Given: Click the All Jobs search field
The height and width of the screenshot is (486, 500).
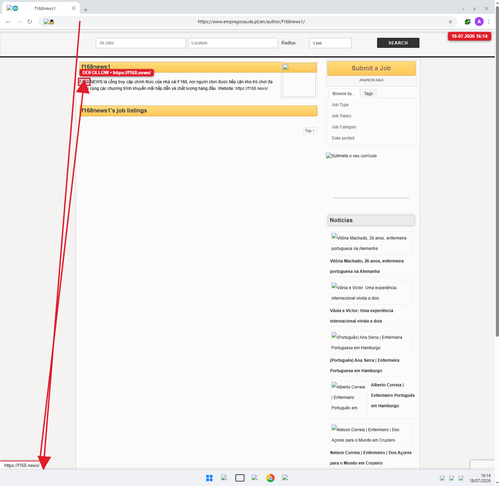Looking at the screenshot, I should pos(141,43).
